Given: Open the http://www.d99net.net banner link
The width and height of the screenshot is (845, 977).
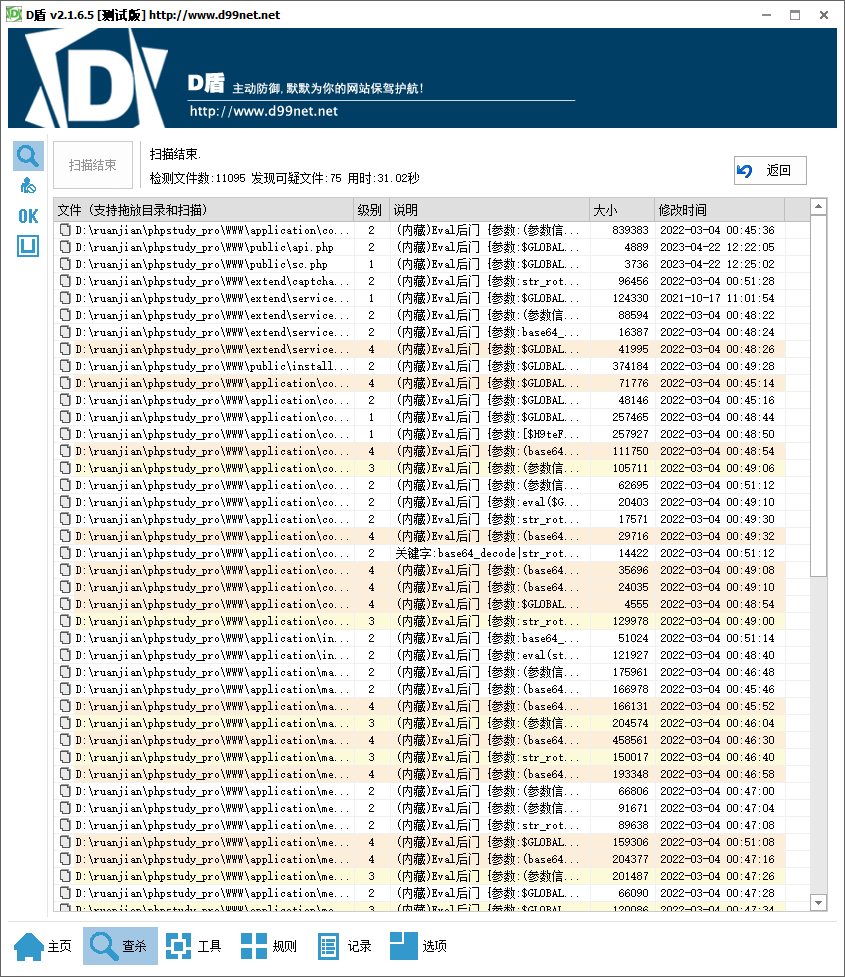Looking at the screenshot, I should point(264,112).
